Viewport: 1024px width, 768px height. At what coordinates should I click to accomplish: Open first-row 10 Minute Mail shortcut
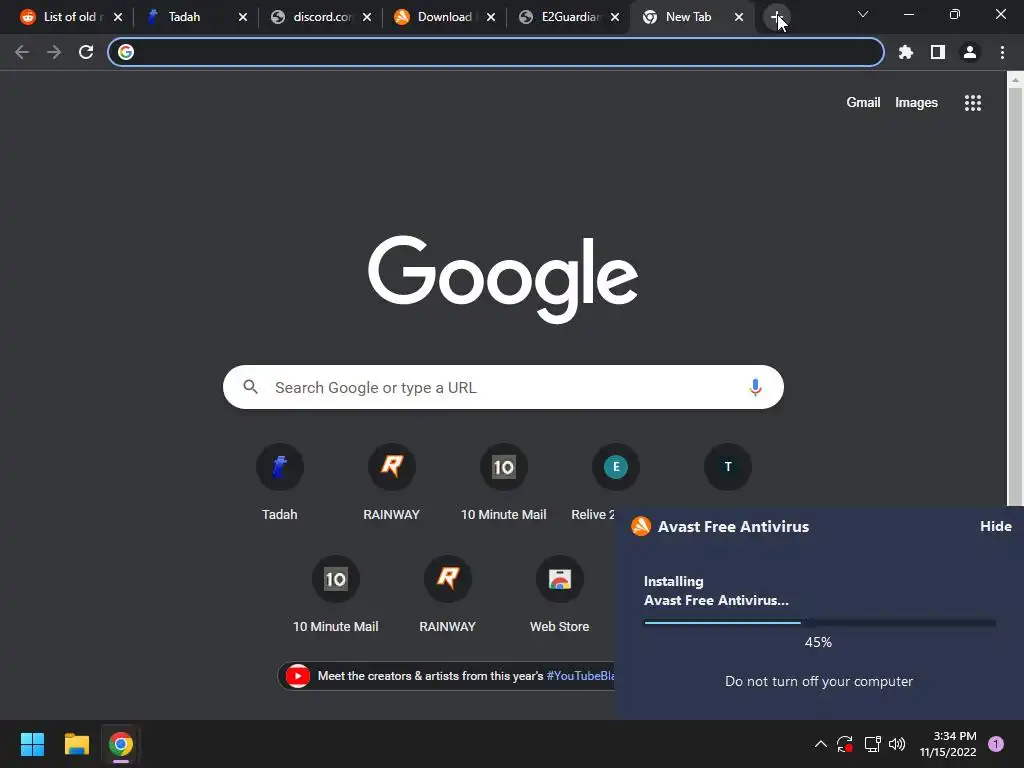504,482
